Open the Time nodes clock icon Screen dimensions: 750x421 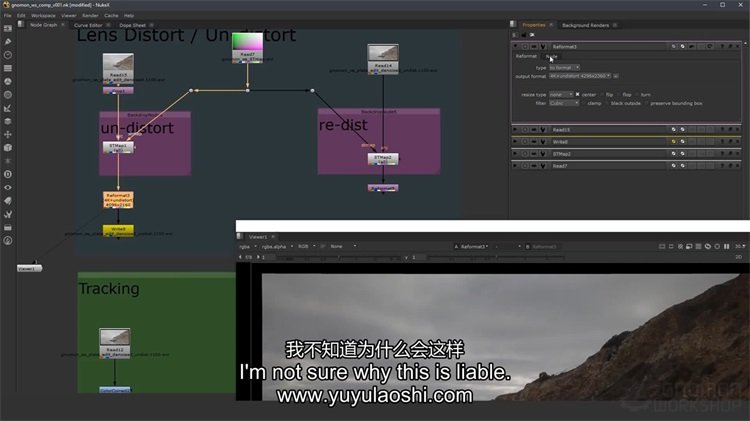(8, 55)
